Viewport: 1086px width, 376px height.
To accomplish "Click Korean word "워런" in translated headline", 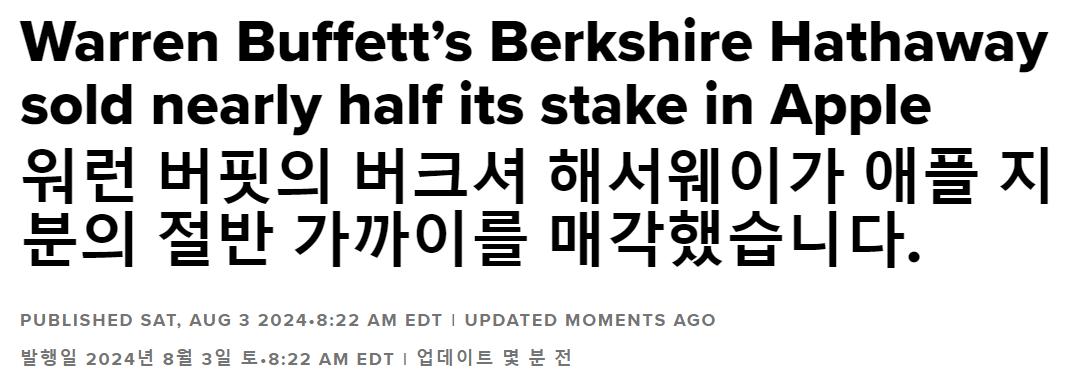I will (x=78, y=181).
